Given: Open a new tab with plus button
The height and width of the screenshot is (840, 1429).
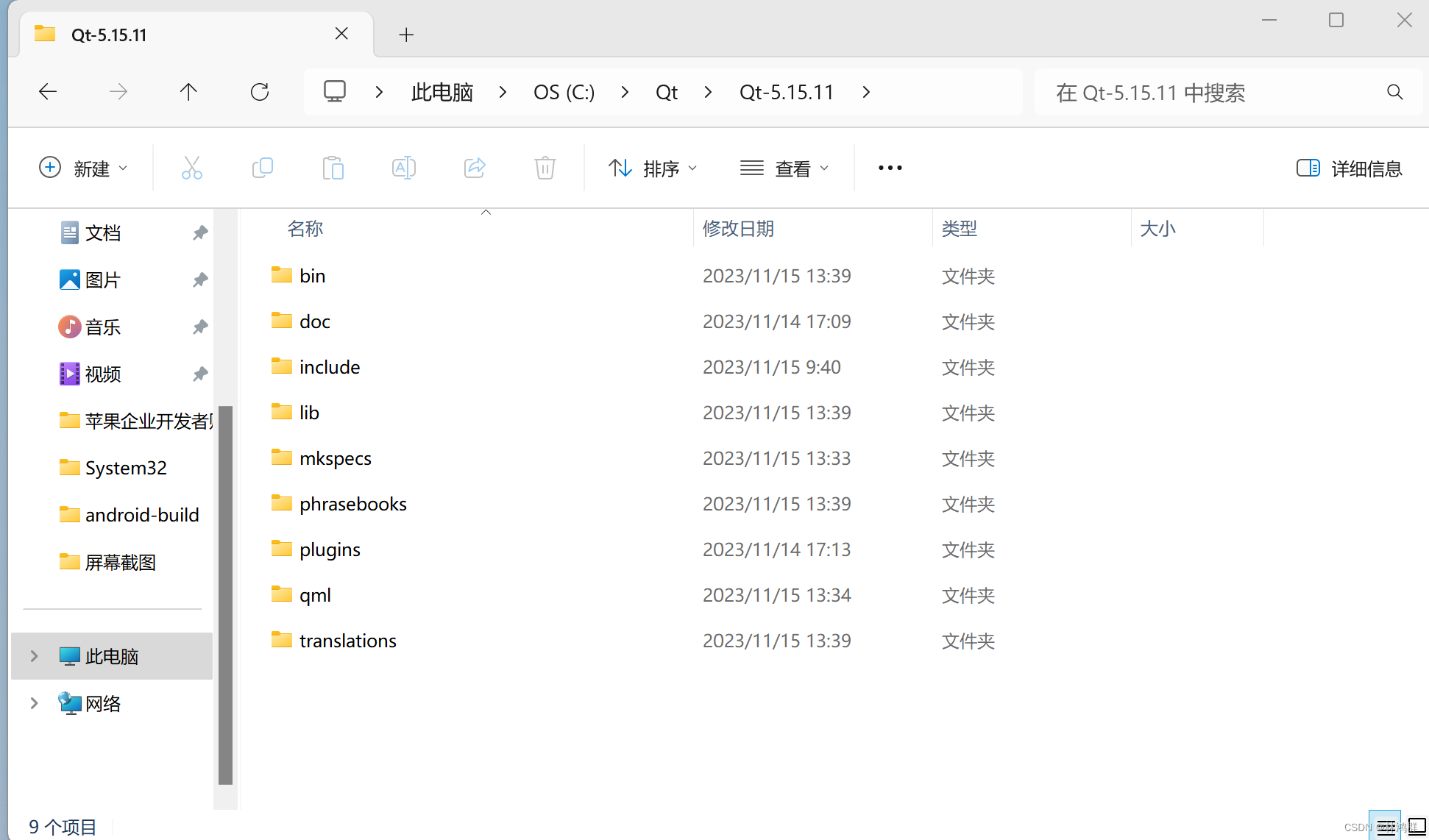Looking at the screenshot, I should (x=406, y=35).
